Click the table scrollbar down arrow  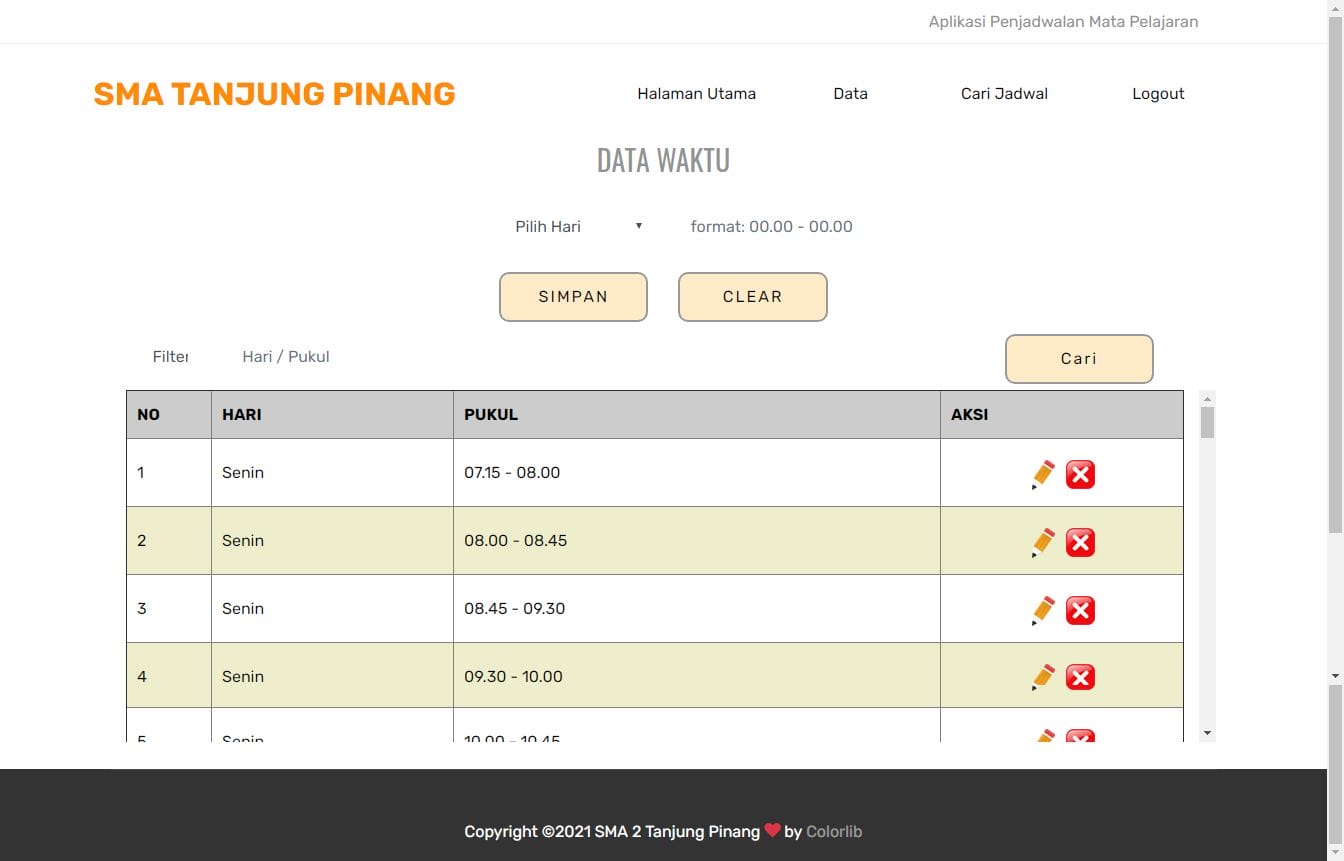pos(1207,733)
